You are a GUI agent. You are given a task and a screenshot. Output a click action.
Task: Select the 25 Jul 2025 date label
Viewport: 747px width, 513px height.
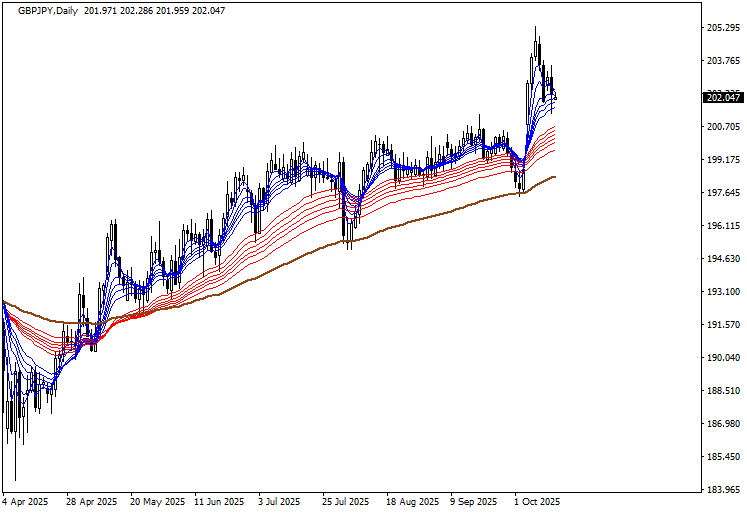coord(345,502)
